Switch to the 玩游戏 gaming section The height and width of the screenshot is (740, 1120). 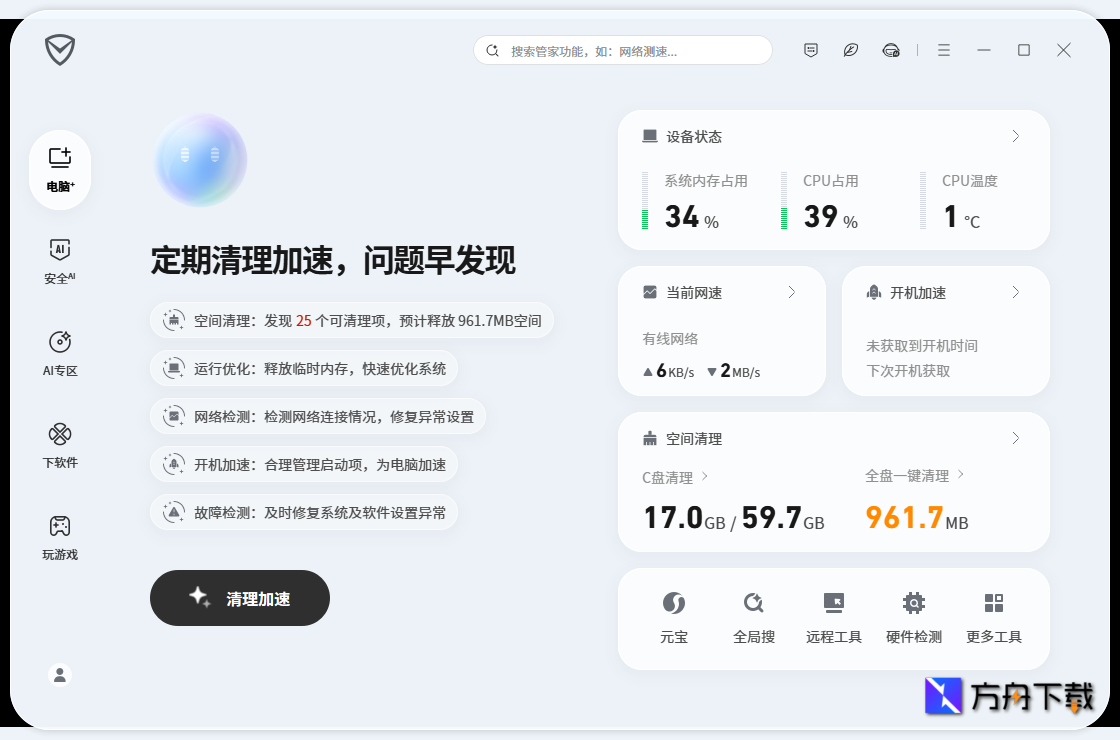[59, 536]
